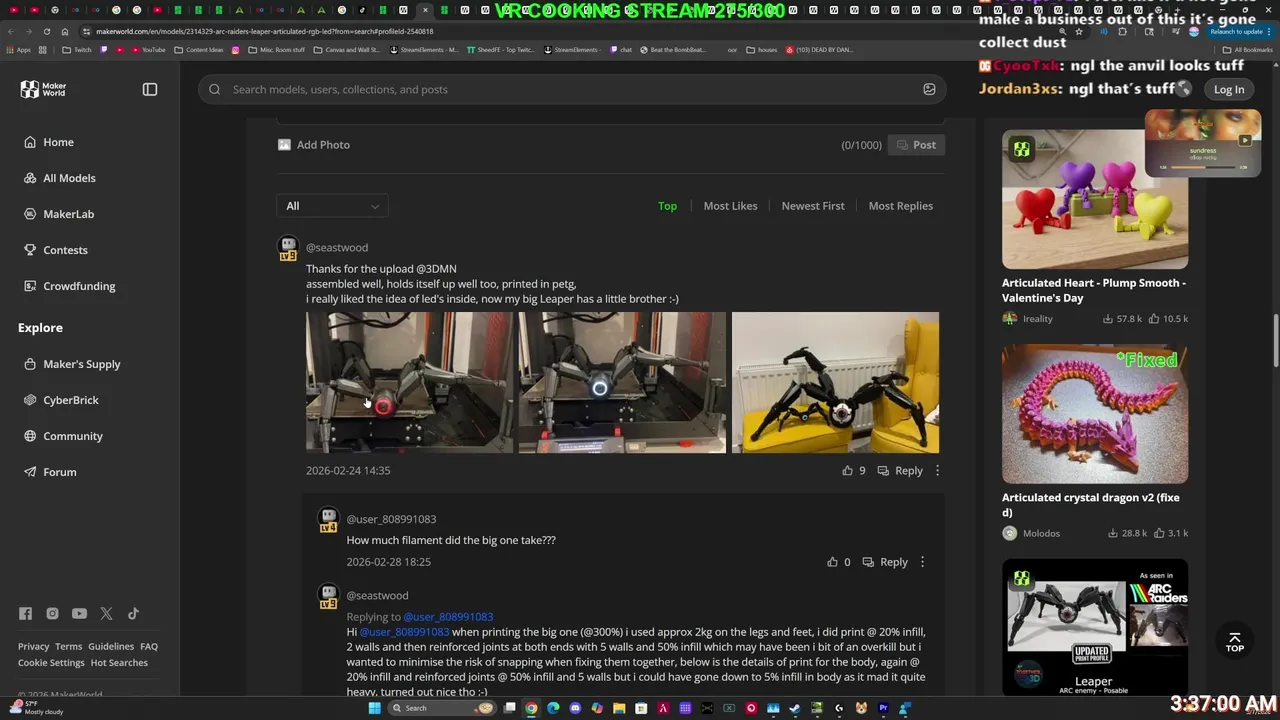Click the image search icon in search bar
This screenshot has width=1280, height=720.
pos(929,89)
